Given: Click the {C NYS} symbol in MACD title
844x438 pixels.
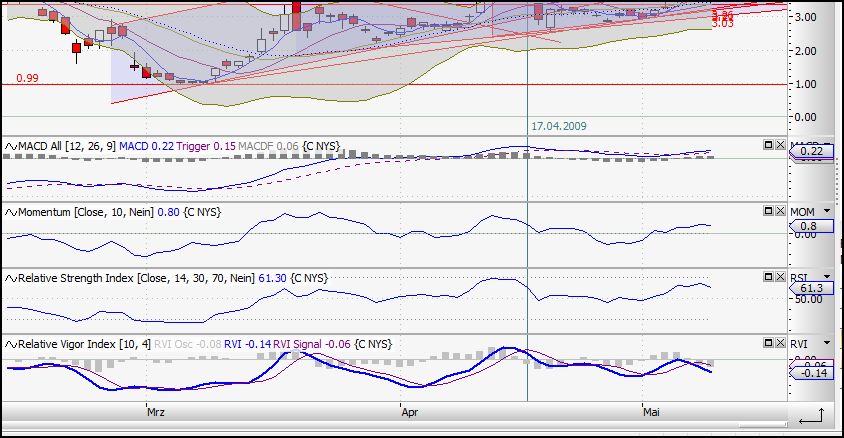Looking at the screenshot, I should pyautogui.click(x=321, y=146).
